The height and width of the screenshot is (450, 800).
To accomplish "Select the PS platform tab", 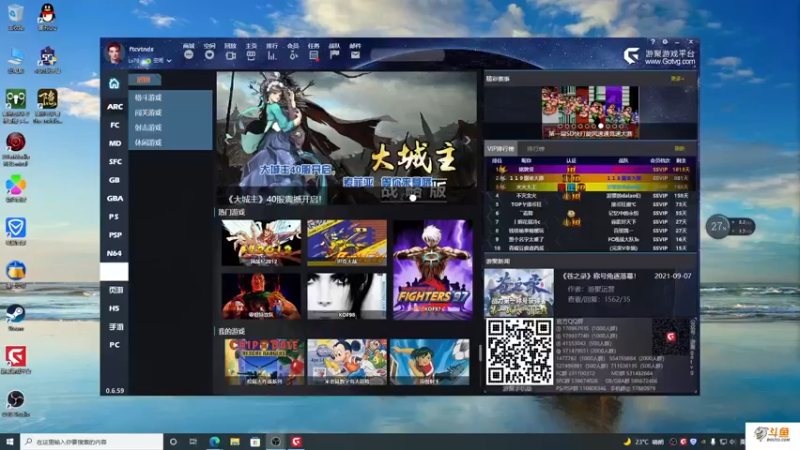I will click(114, 217).
